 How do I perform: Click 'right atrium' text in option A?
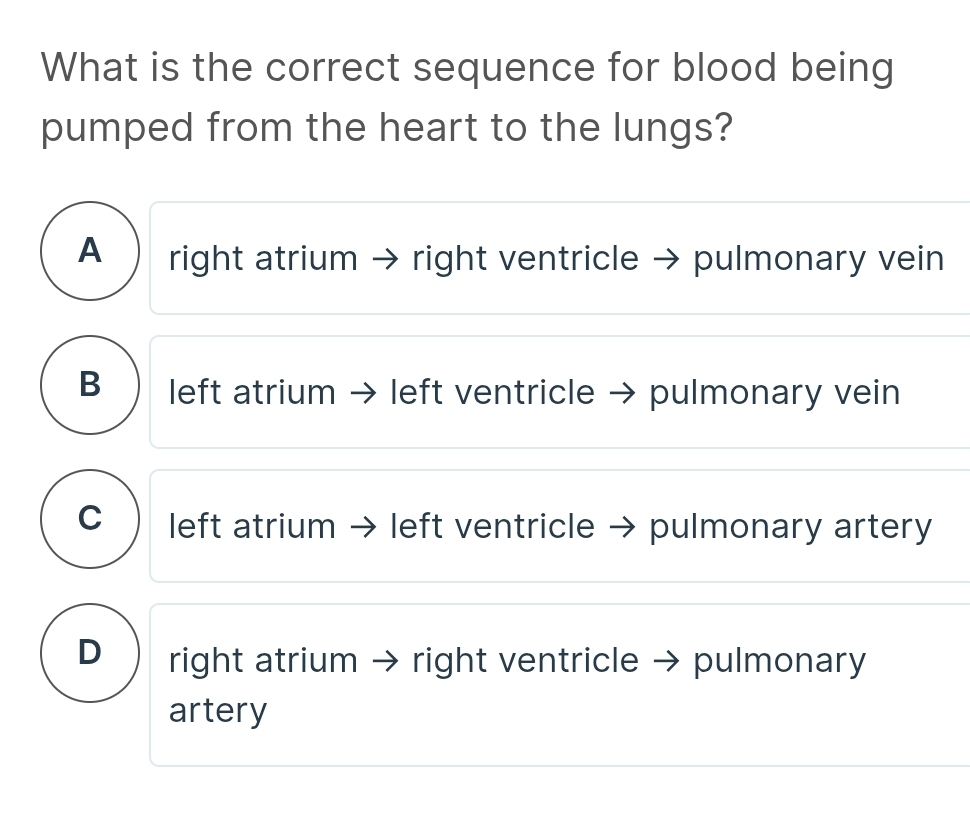263,259
